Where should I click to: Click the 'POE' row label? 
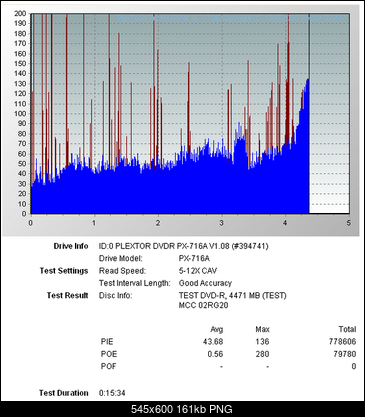[x=109, y=354]
